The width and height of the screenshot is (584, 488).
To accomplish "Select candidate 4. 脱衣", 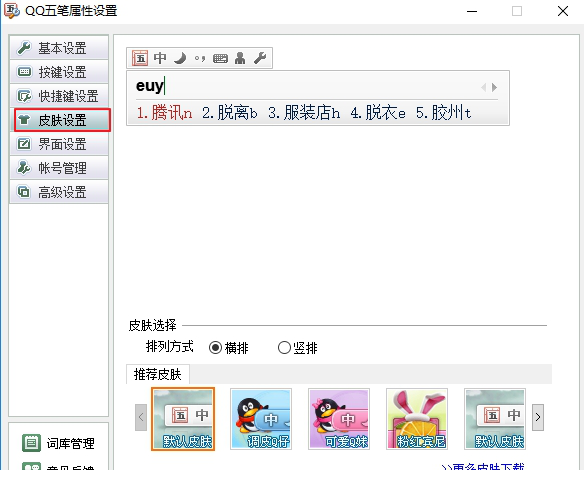I will tap(378, 113).
